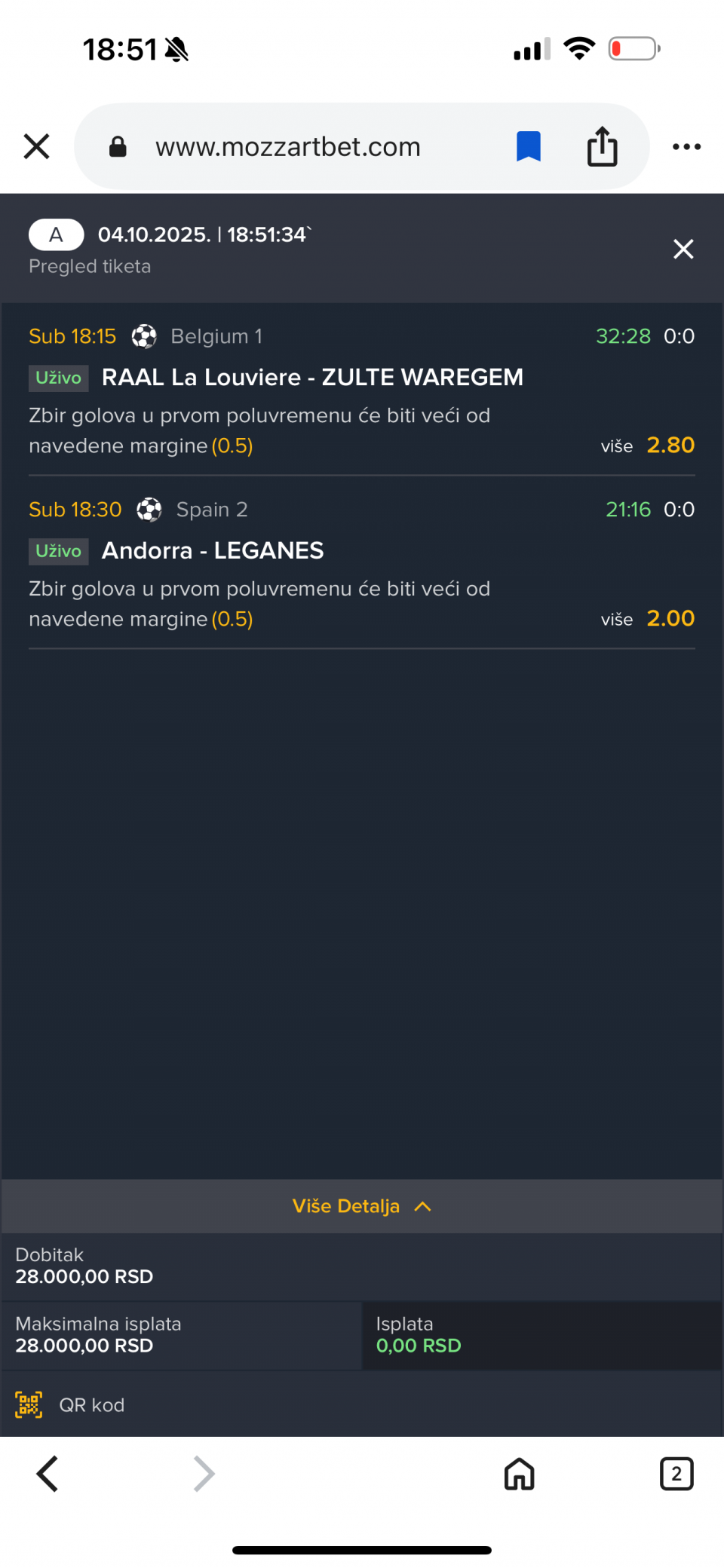Go back with the browser back arrow
Image resolution: width=724 pixels, height=1568 pixels.
[47, 1474]
